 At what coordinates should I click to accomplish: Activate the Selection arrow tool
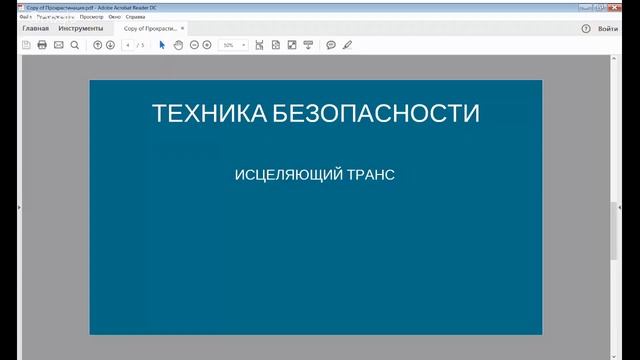[162, 45]
